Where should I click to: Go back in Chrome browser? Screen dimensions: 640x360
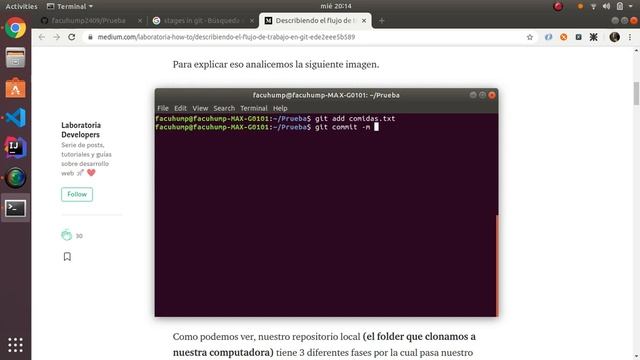coord(42,37)
